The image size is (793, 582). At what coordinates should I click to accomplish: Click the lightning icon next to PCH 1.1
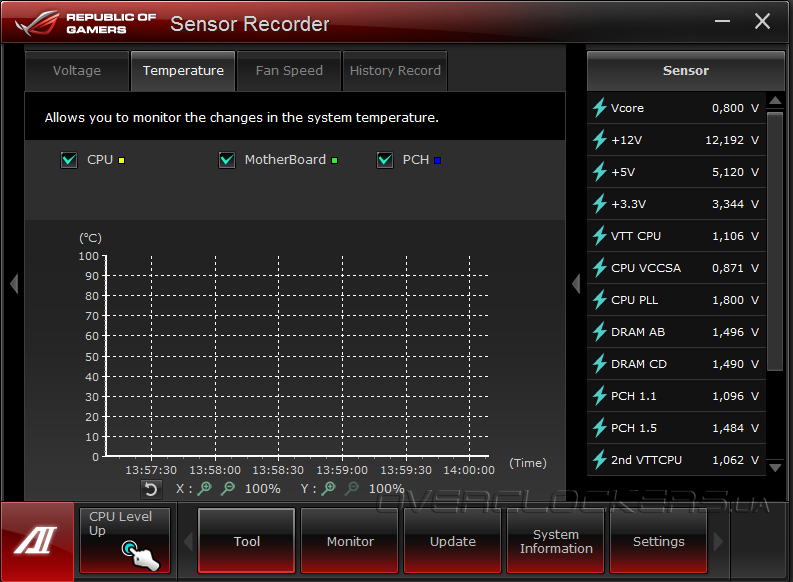click(600, 395)
